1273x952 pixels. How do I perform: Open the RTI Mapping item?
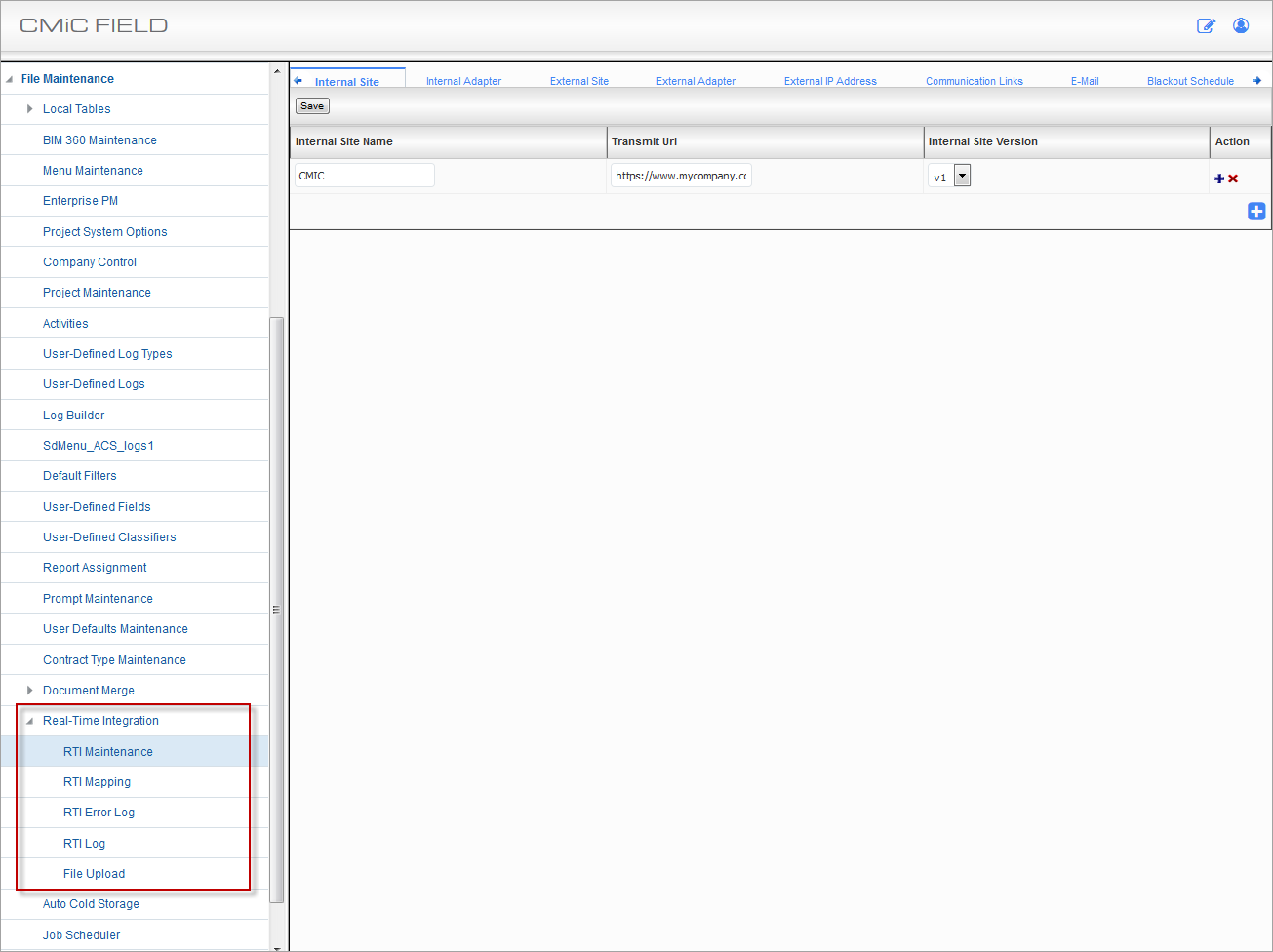pos(97,782)
